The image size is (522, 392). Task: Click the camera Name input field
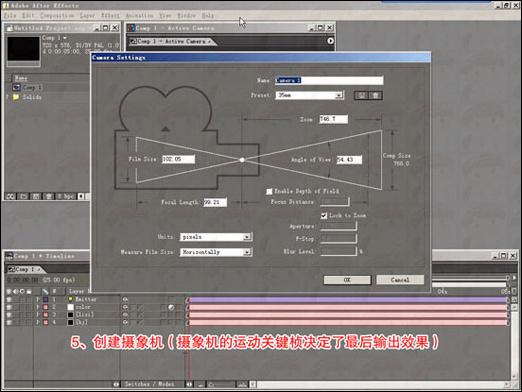(329, 80)
